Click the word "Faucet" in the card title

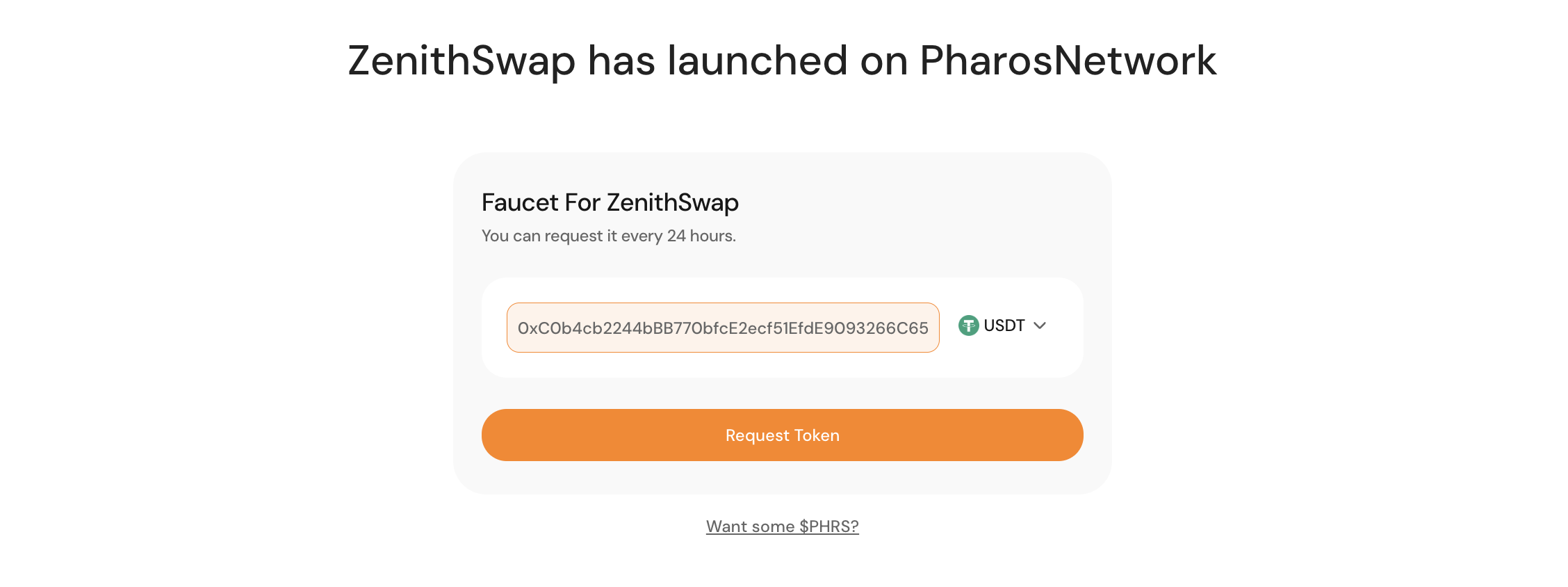click(x=520, y=202)
